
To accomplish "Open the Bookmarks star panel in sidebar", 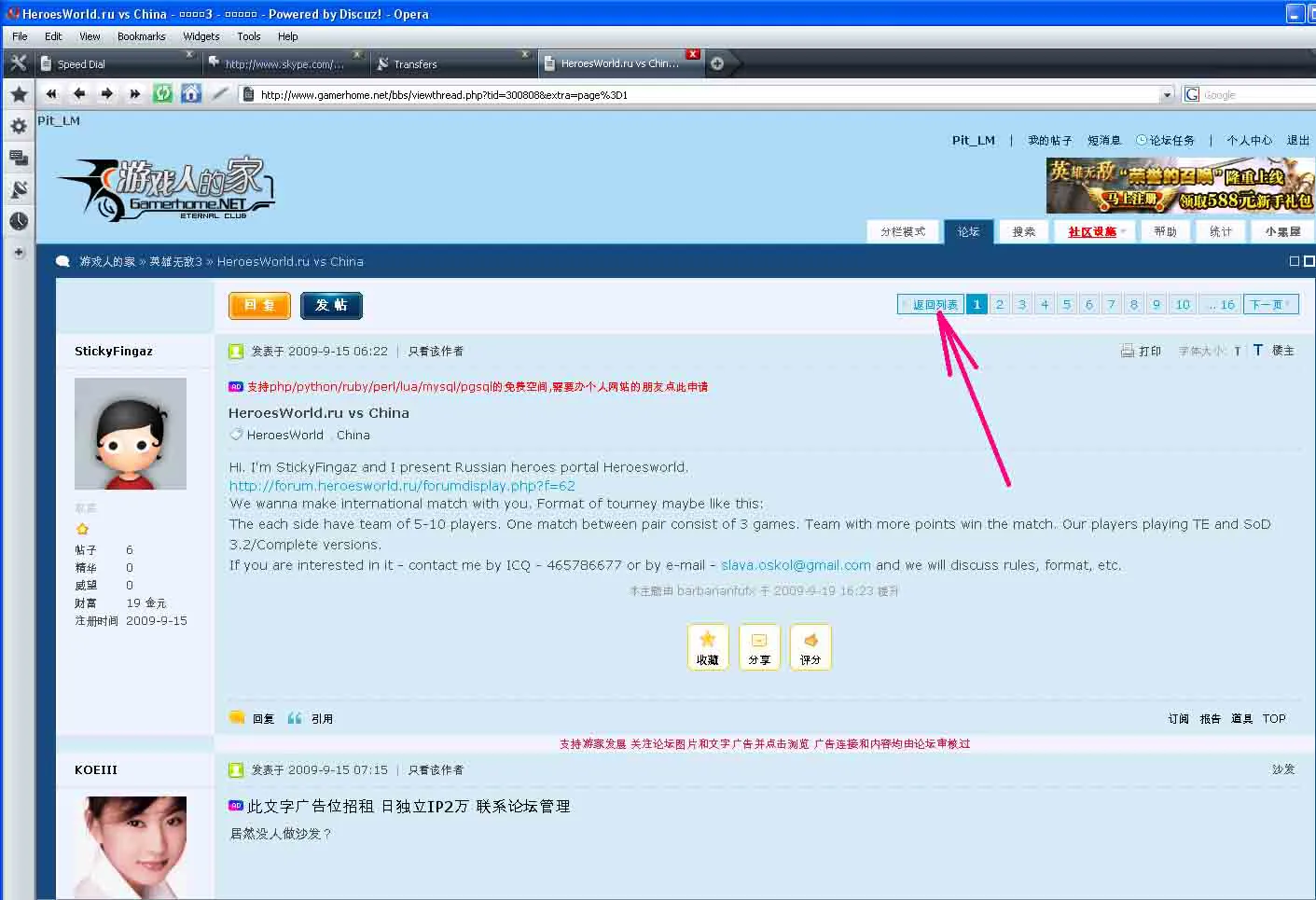I will pyautogui.click(x=19, y=93).
